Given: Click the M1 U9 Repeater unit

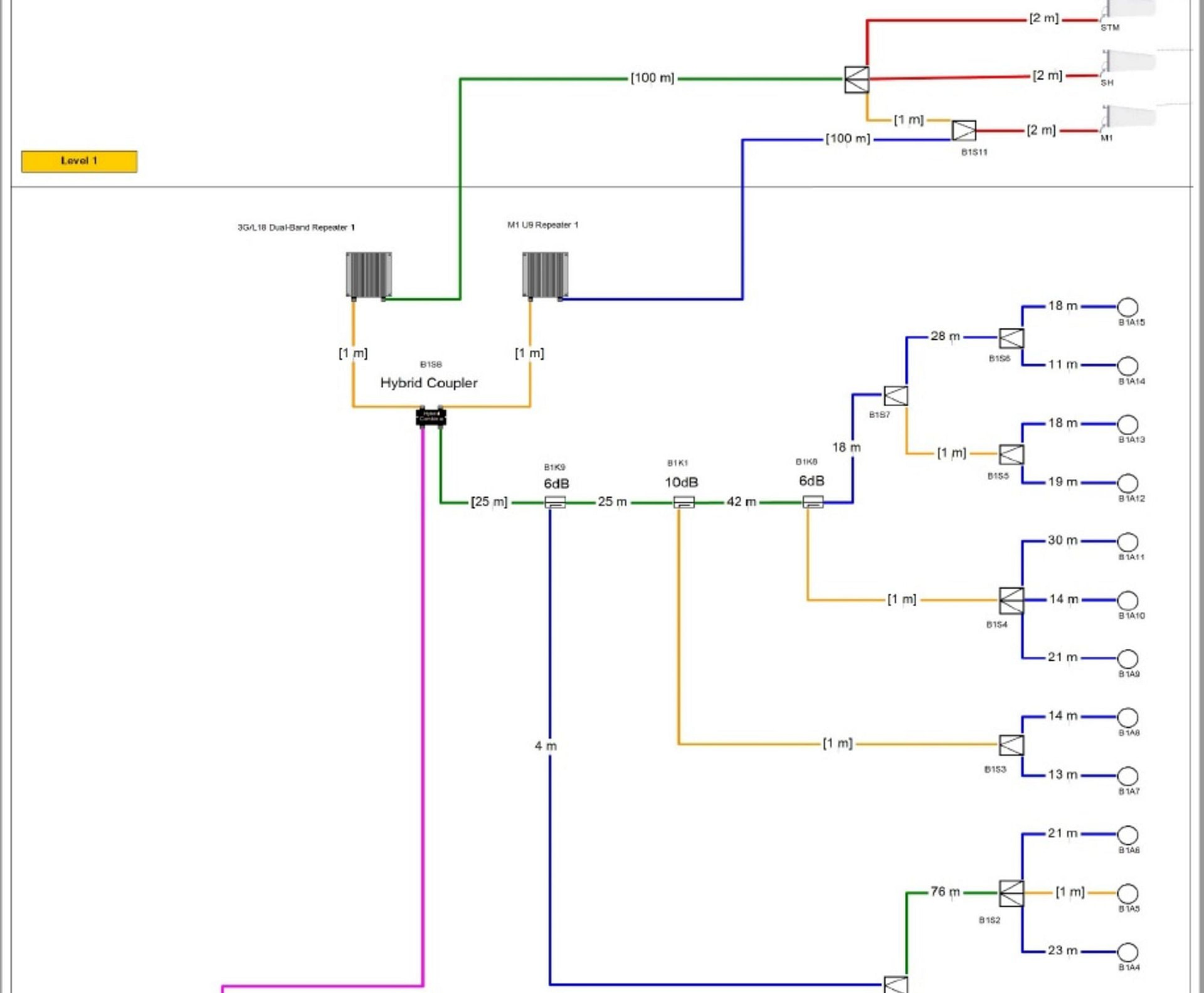Looking at the screenshot, I should [545, 275].
